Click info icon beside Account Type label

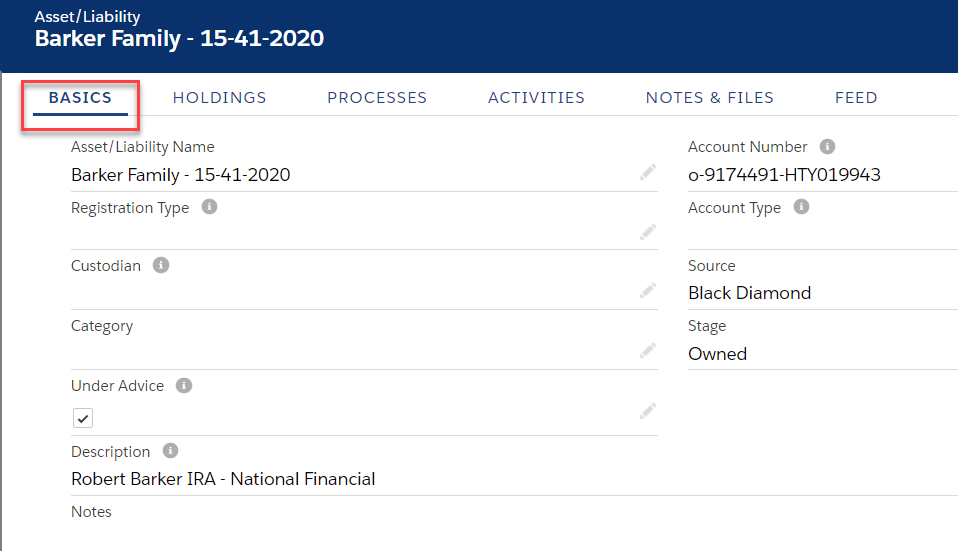point(801,207)
